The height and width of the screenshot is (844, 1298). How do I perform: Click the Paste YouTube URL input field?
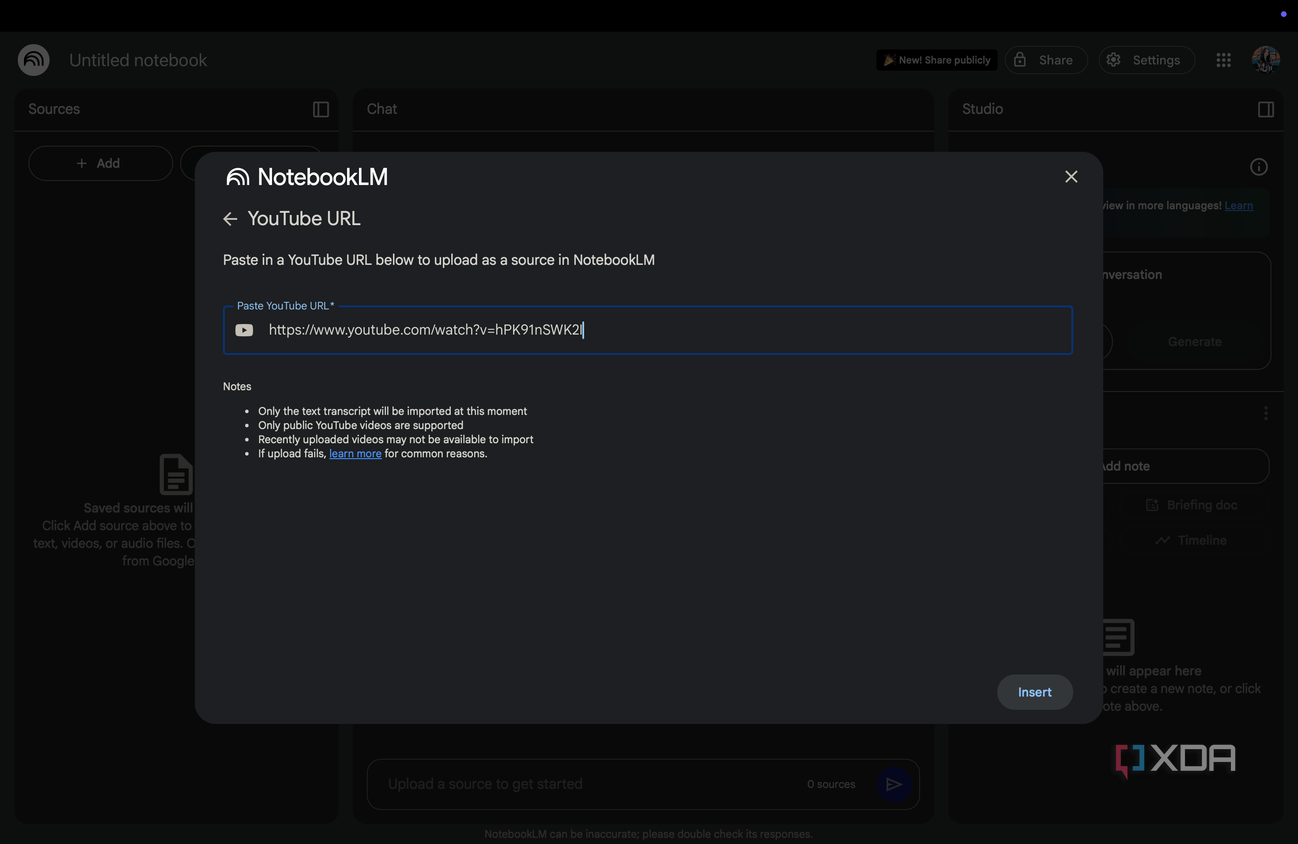[648, 330]
